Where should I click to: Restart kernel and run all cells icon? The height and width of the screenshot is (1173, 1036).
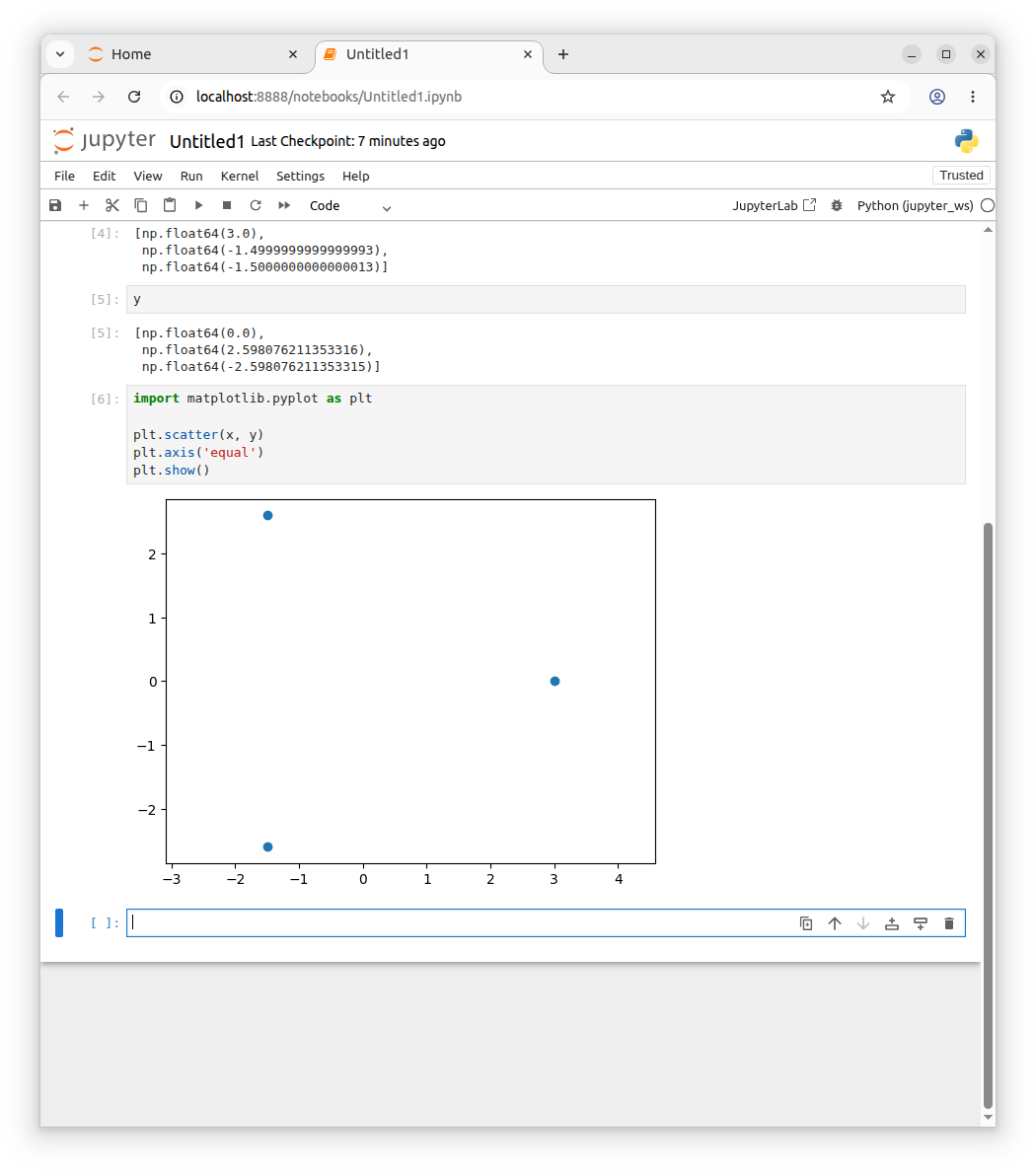[284, 205]
